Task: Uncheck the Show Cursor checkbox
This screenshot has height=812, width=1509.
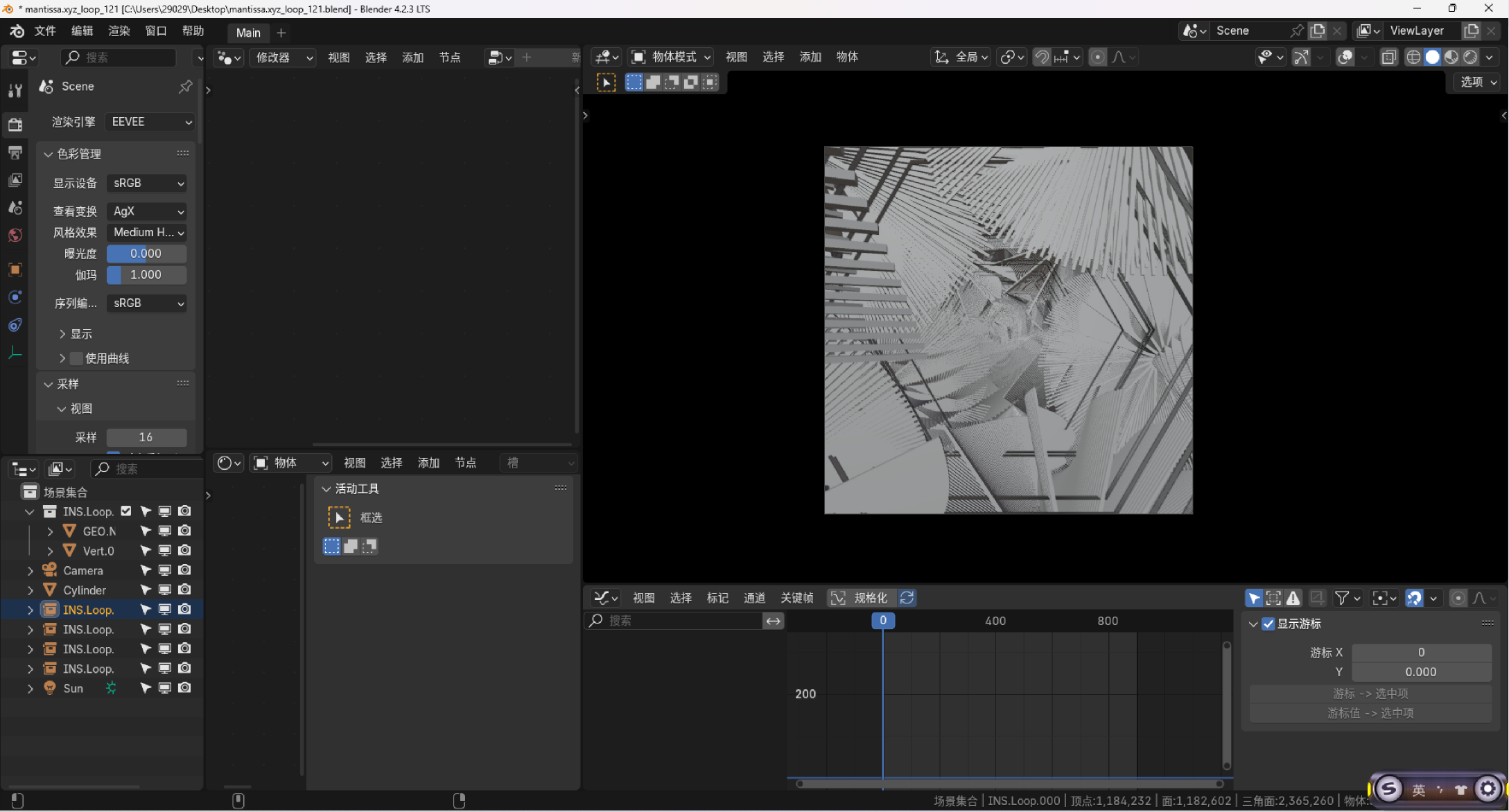Action: (x=1268, y=624)
